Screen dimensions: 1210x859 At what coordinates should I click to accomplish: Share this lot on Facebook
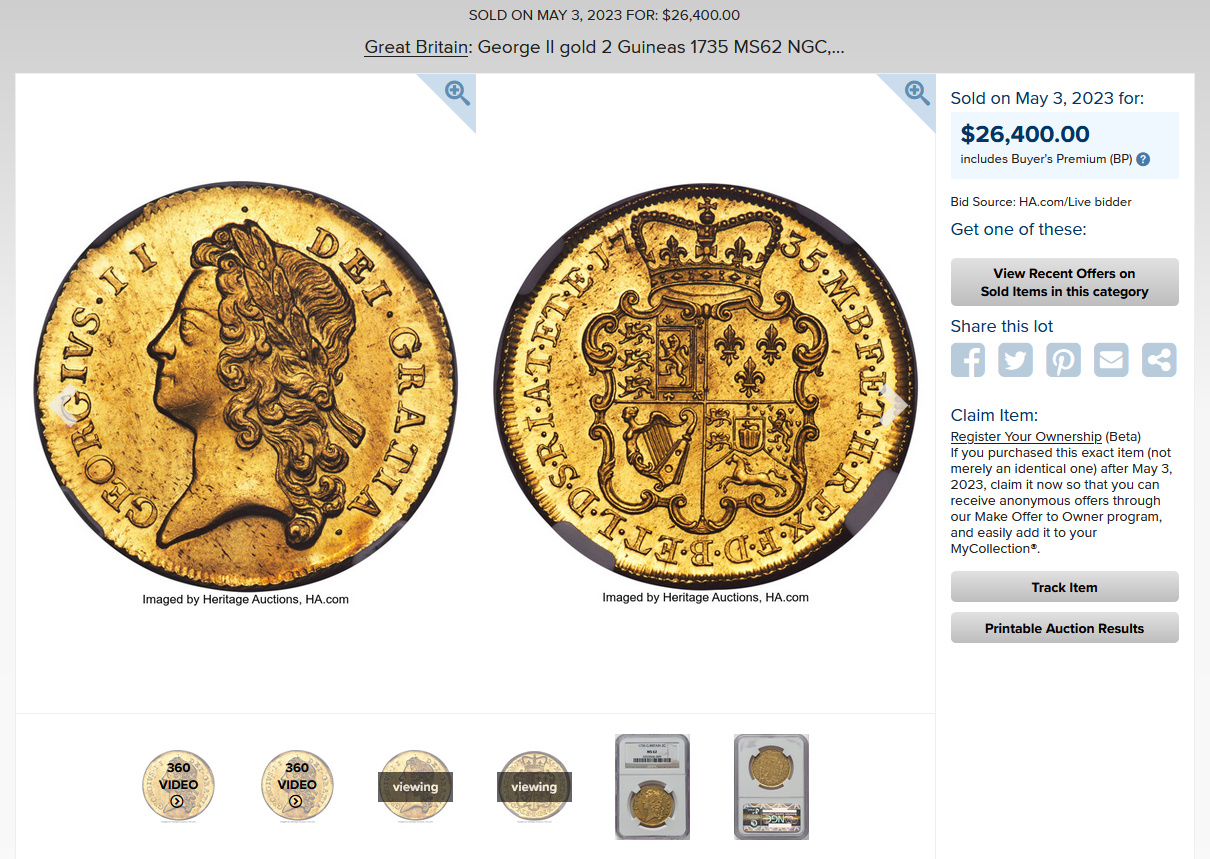(968, 360)
